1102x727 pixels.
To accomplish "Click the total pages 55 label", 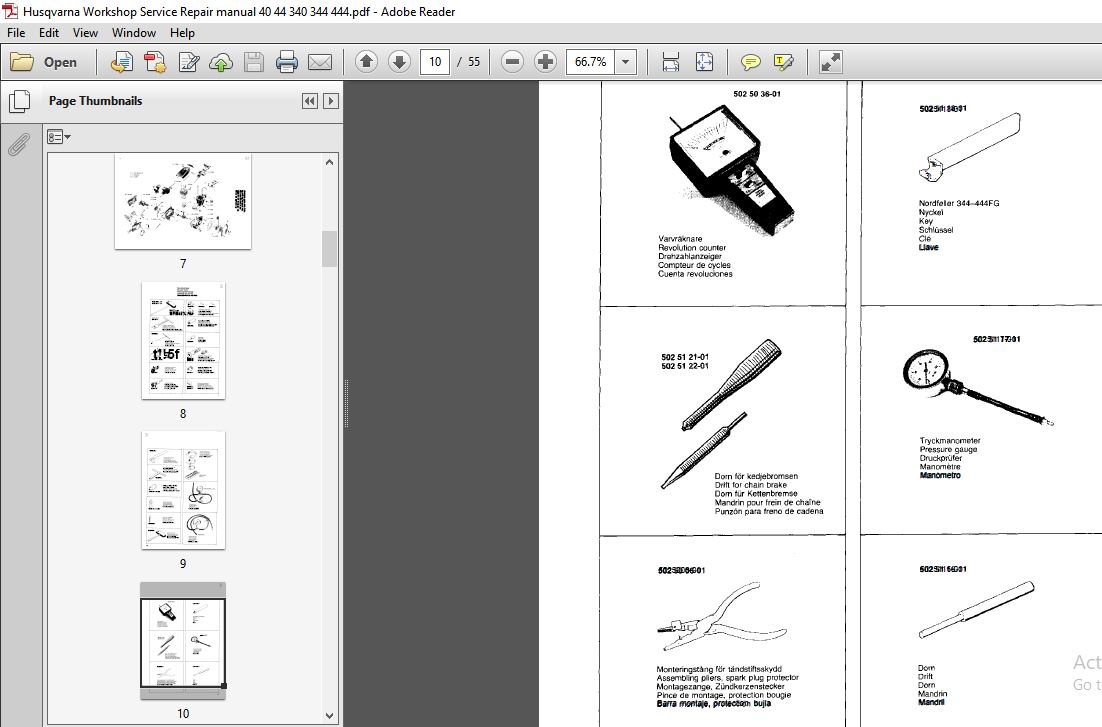I will pyautogui.click(x=474, y=62).
